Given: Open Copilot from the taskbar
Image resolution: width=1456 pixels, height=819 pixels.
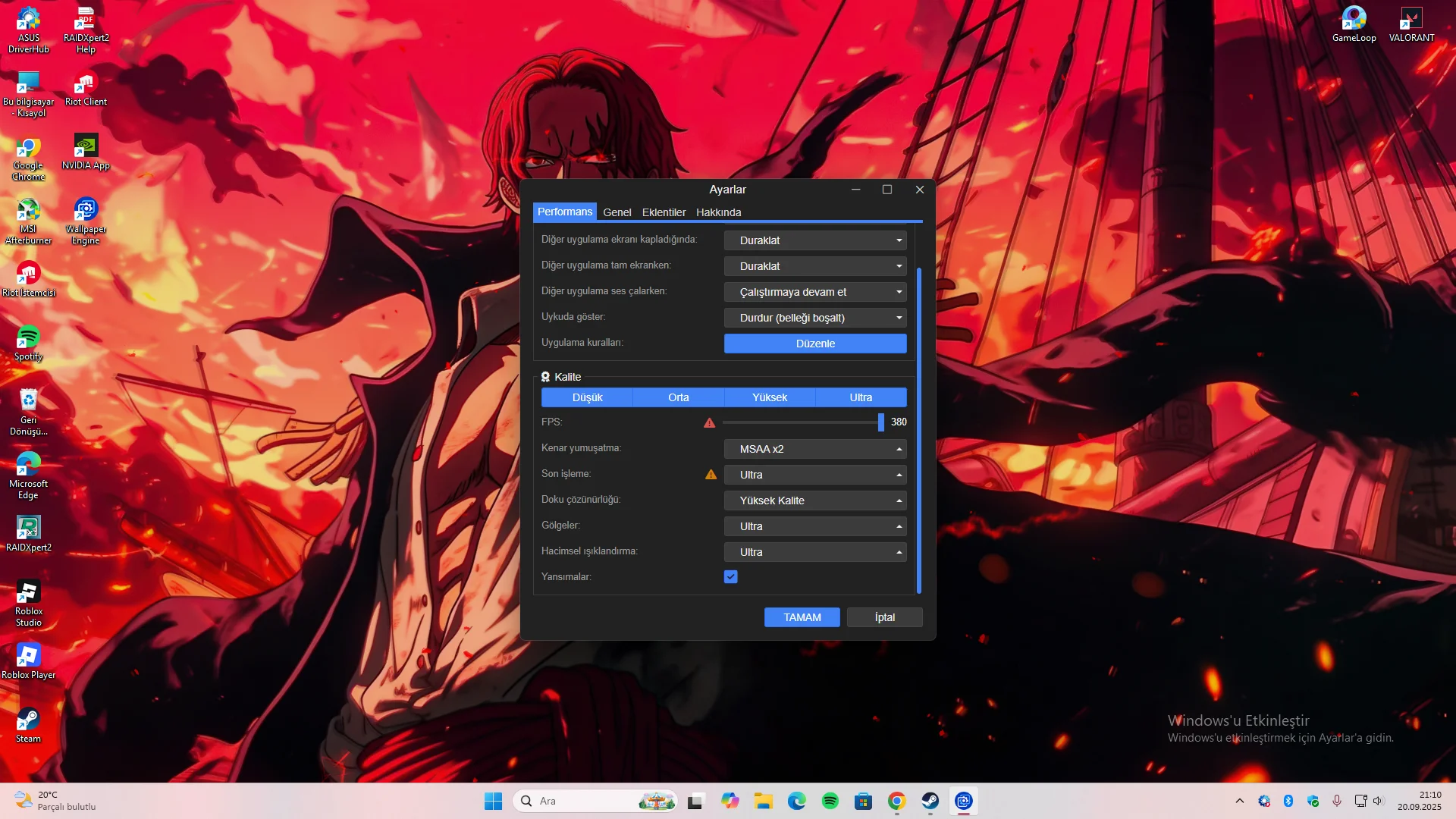Looking at the screenshot, I should point(730,801).
